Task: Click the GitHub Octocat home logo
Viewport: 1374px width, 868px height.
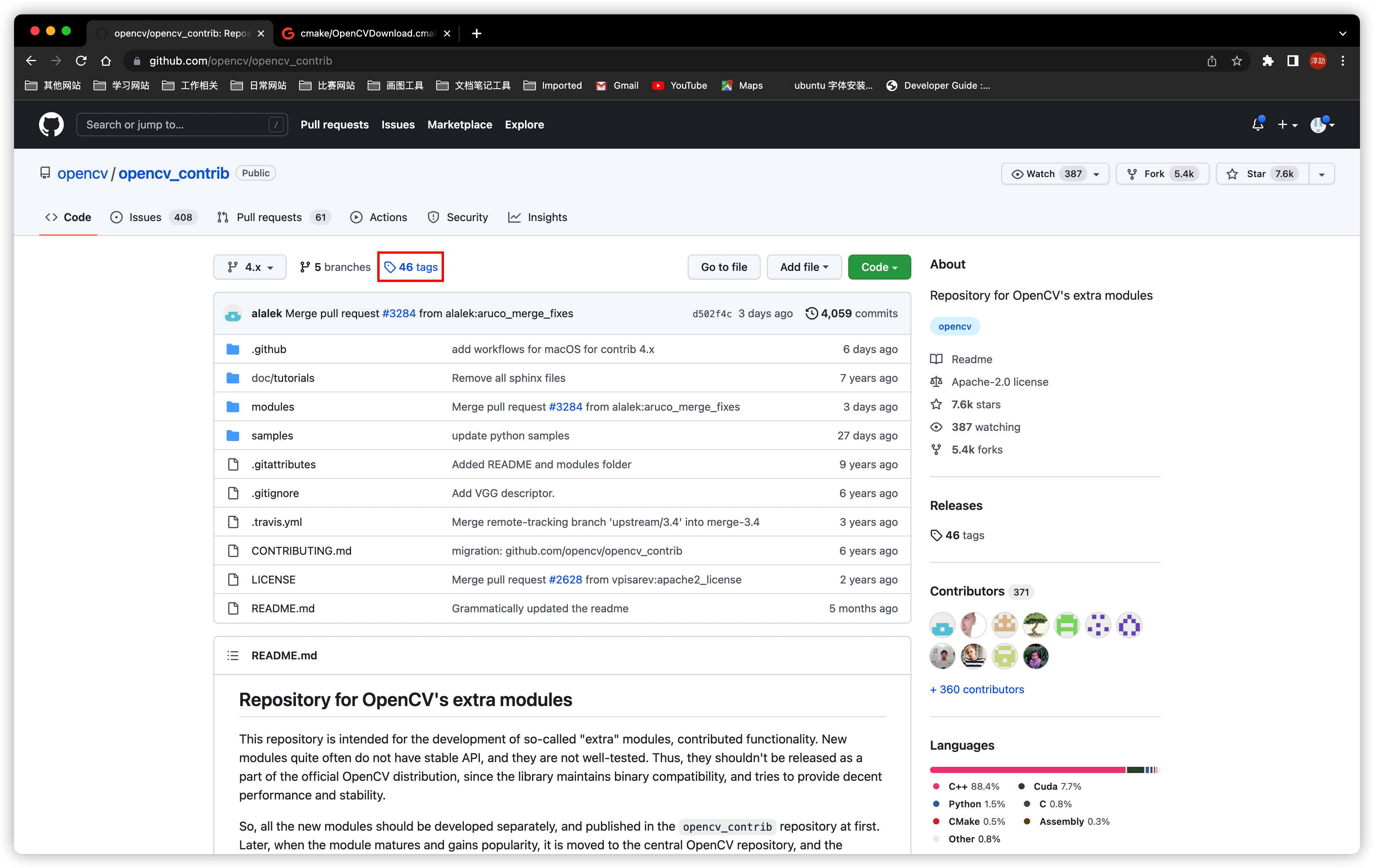Action: (x=51, y=124)
